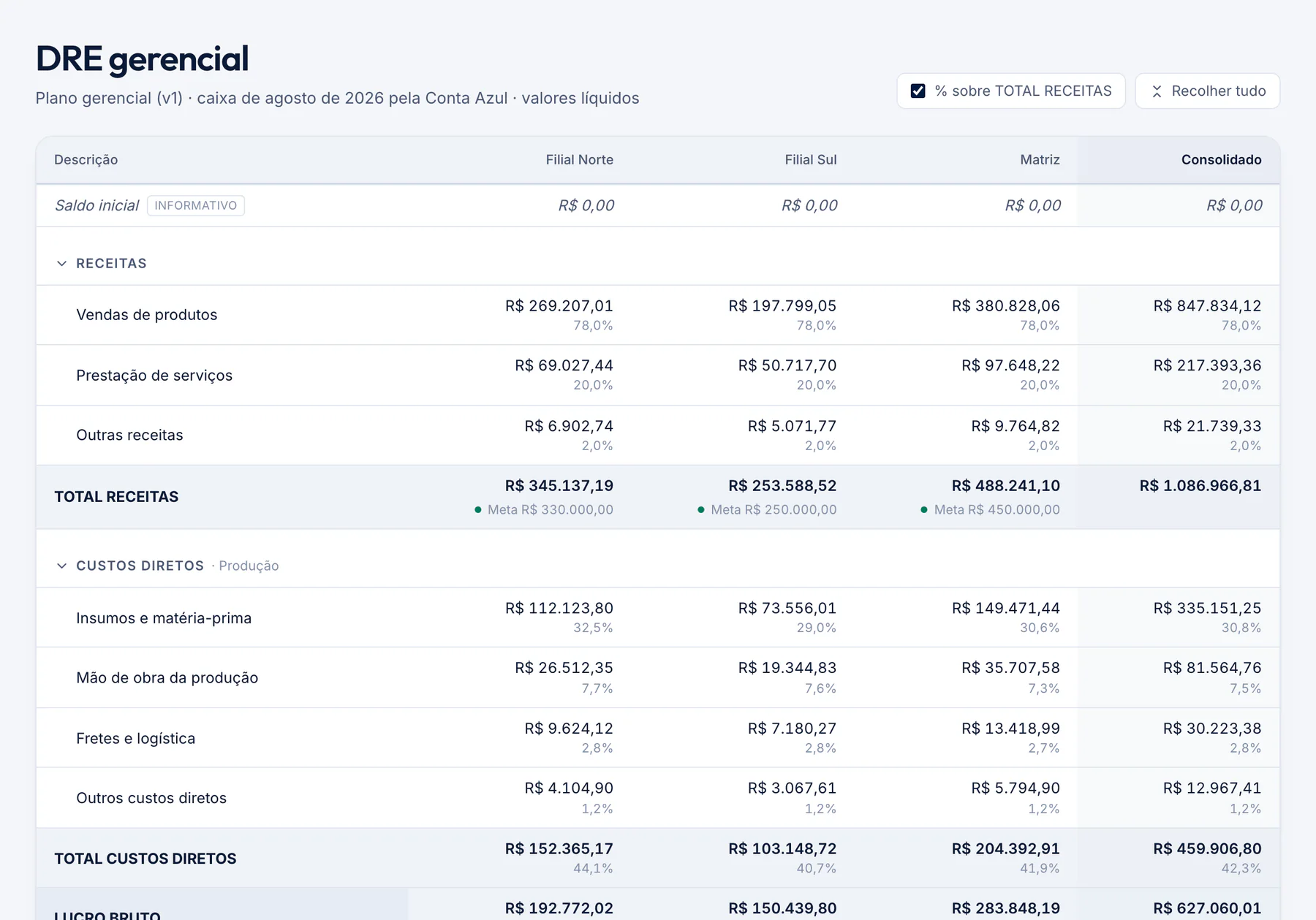Click the green Meta dot for Matriz
1316x920 pixels.
[923, 510]
